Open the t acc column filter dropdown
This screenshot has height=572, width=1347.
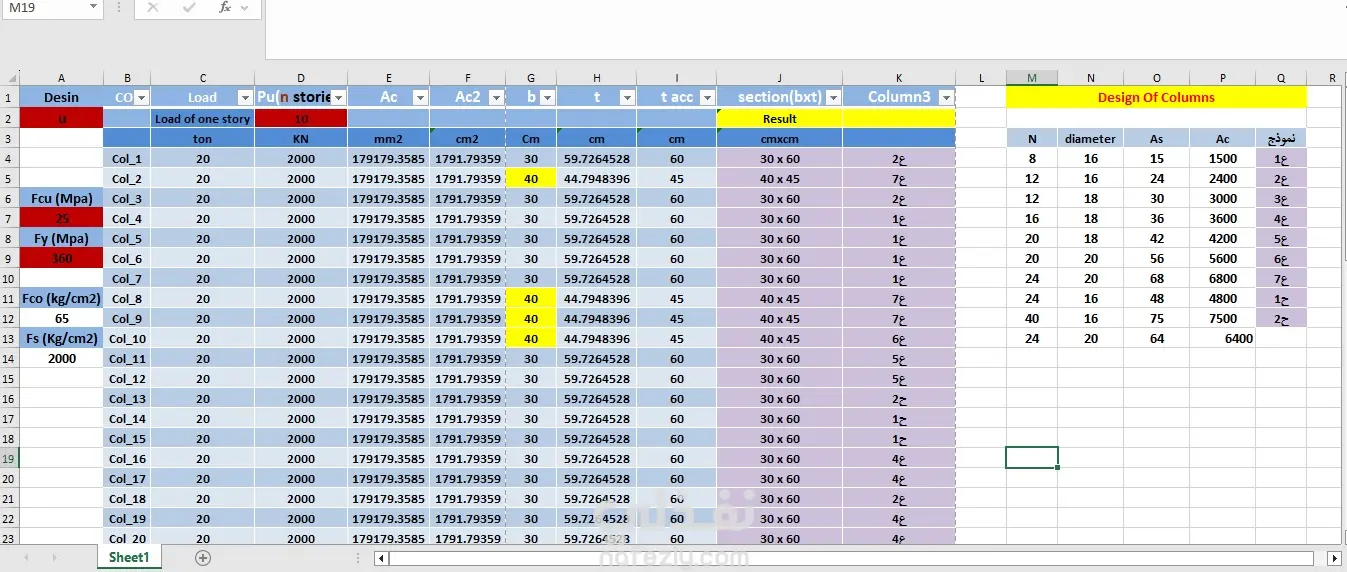tap(707, 97)
